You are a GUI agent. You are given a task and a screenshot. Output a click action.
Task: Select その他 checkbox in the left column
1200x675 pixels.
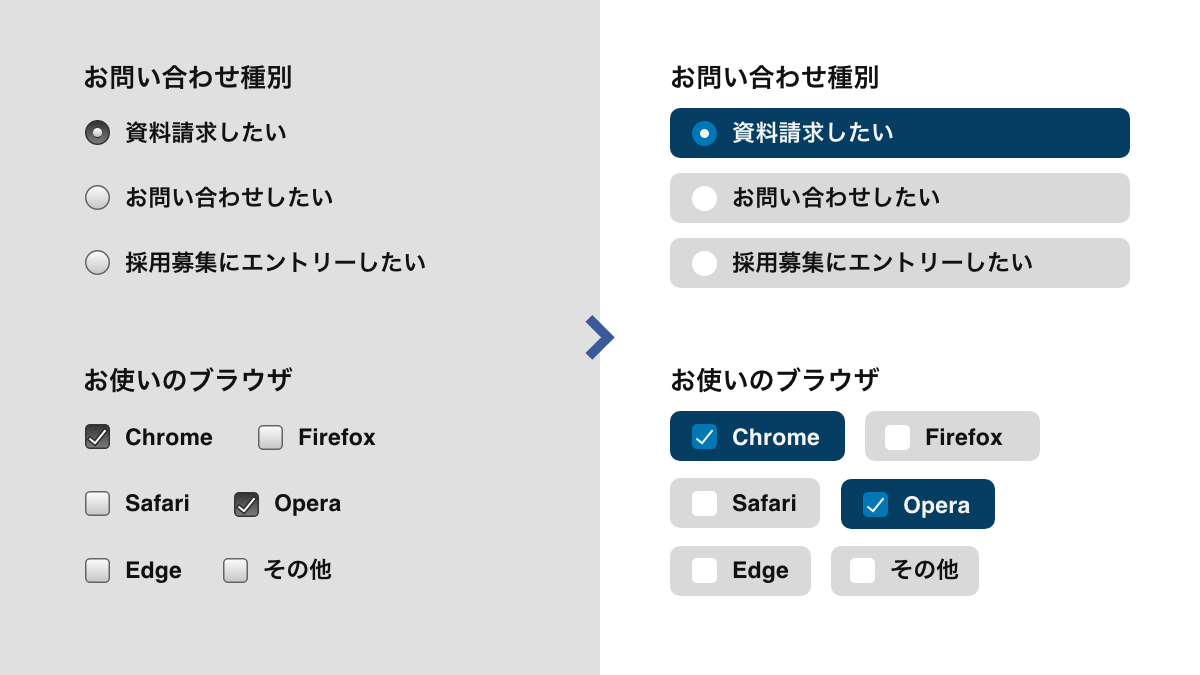tap(235, 570)
